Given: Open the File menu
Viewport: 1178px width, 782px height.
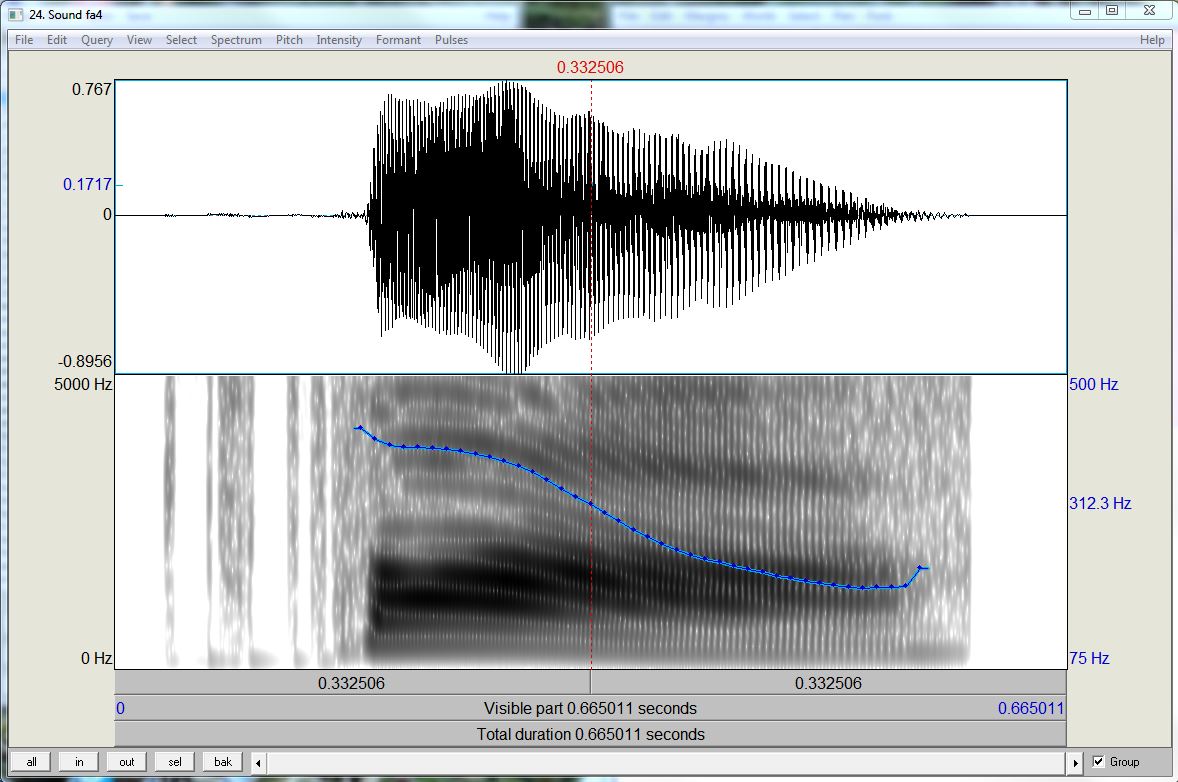Looking at the screenshot, I should (x=24, y=40).
